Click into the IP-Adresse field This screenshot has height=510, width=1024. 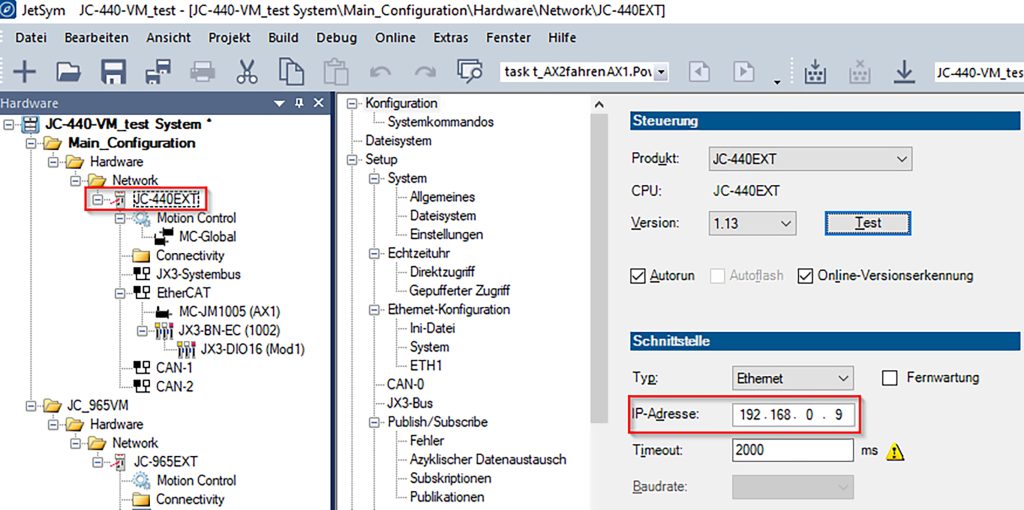click(x=793, y=414)
